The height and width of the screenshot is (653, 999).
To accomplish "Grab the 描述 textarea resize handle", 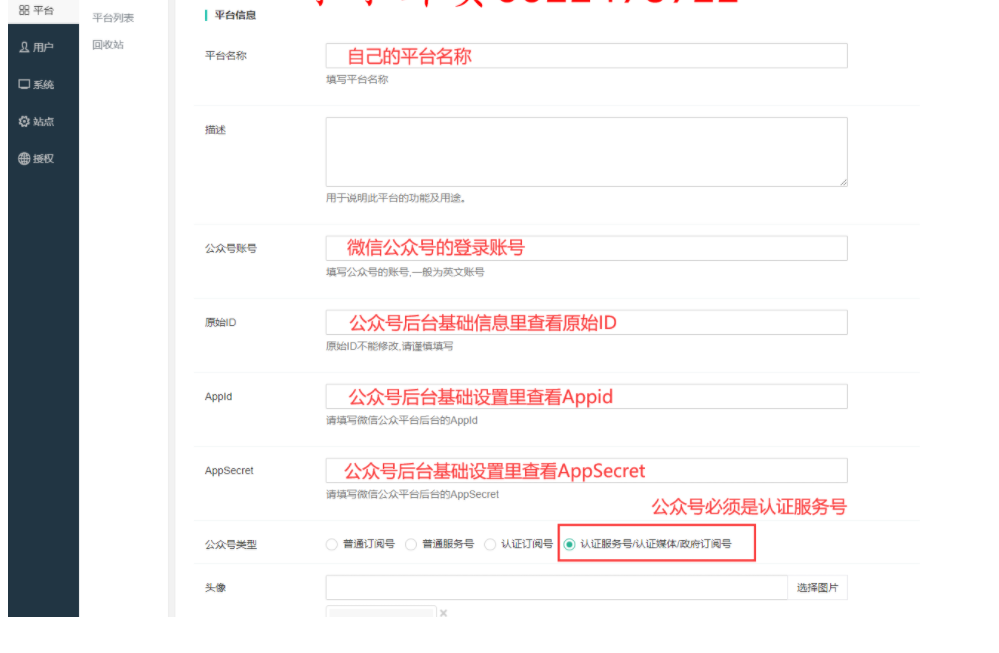I will click(843, 182).
